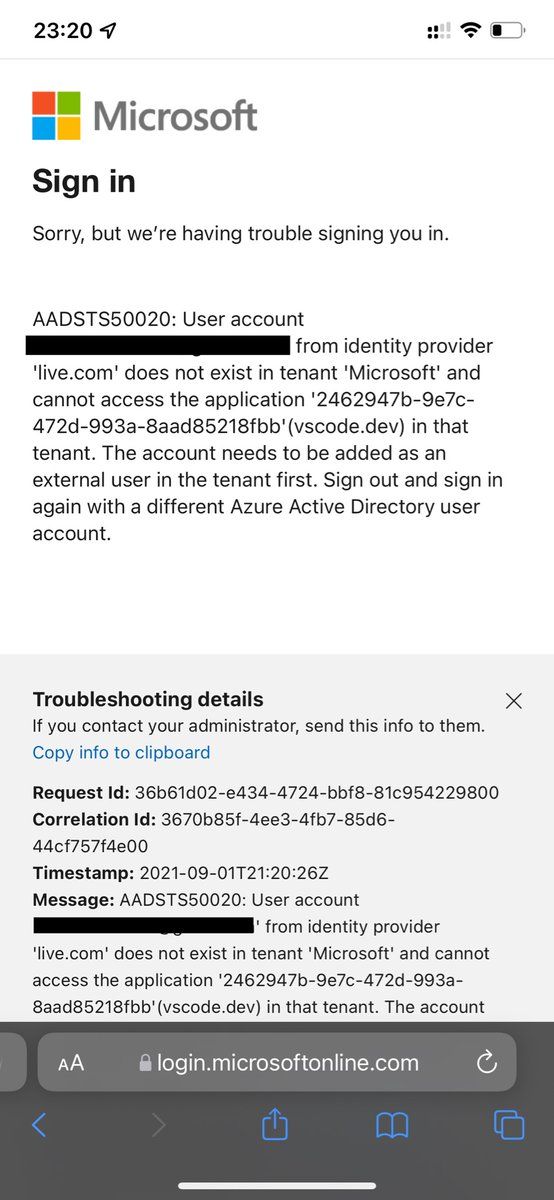The height and width of the screenshot is (1200, 554).
Task: Tap the lock icon in the address bar
Action: (146, 1063)
